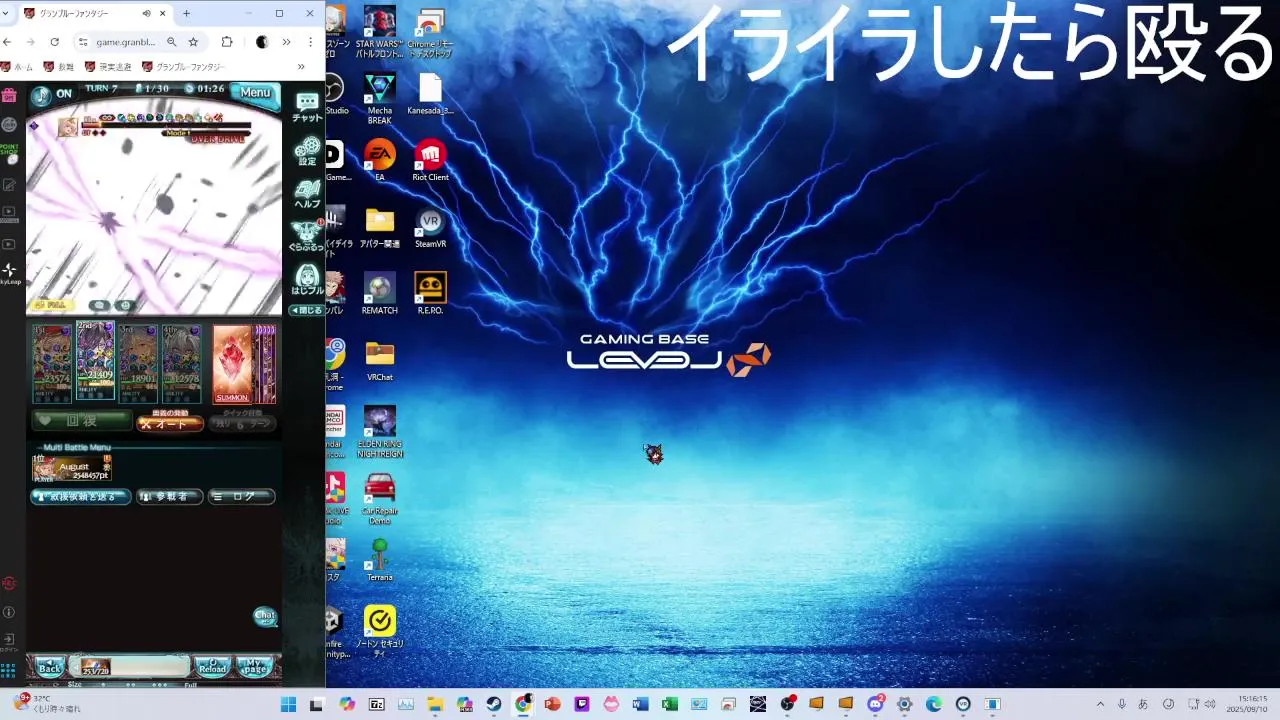
Task: Click the ログイン login icon in sidebar
Action: pyautogui.click(x=9, y=641)
